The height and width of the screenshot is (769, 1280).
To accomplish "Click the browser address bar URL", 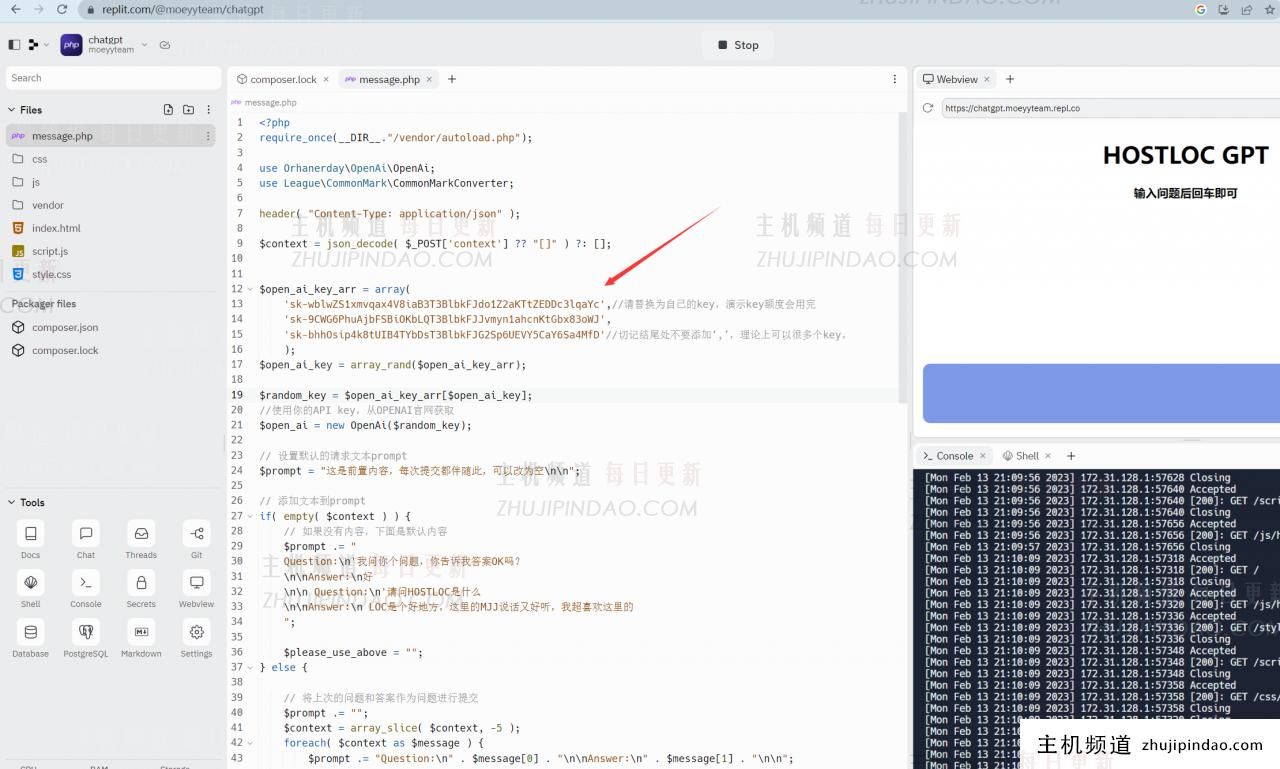I will pyautogui.click(x=183, y=9).
